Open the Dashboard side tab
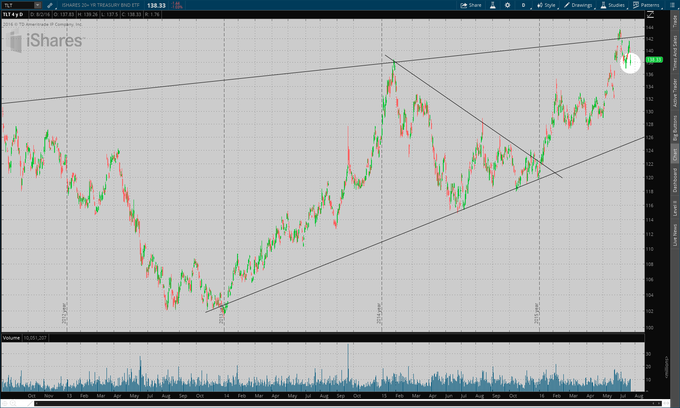 pos(675,181)
